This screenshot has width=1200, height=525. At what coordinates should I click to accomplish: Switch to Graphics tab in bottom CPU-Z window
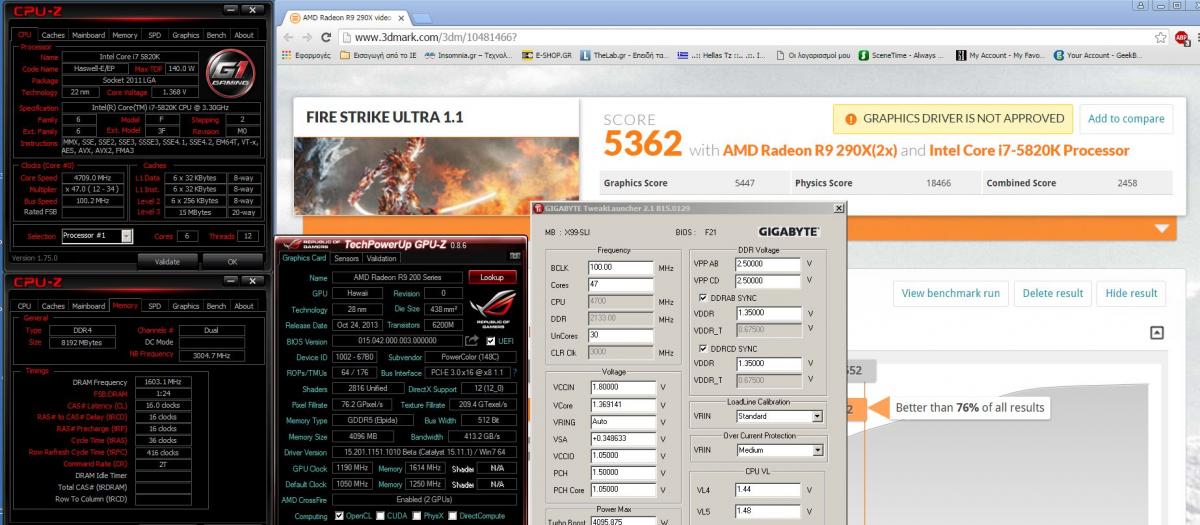(x=185, y=306)
